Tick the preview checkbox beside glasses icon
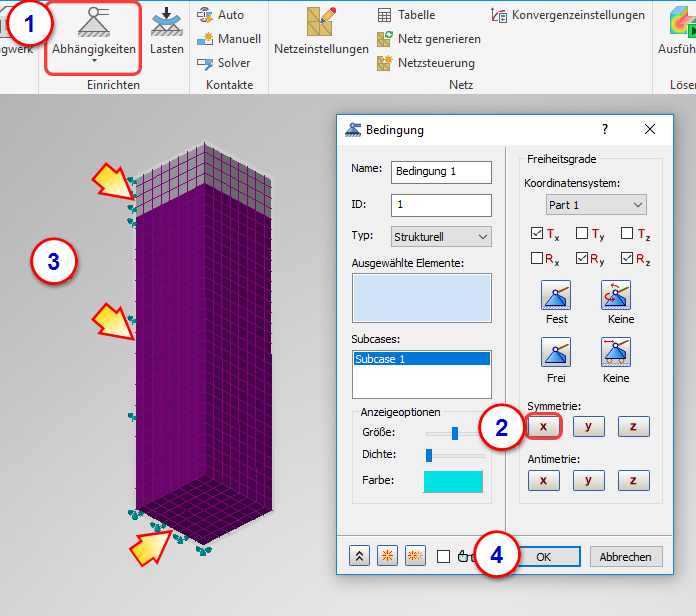The height and width of the screenshot is (616, 696). (x=443, y=557)
